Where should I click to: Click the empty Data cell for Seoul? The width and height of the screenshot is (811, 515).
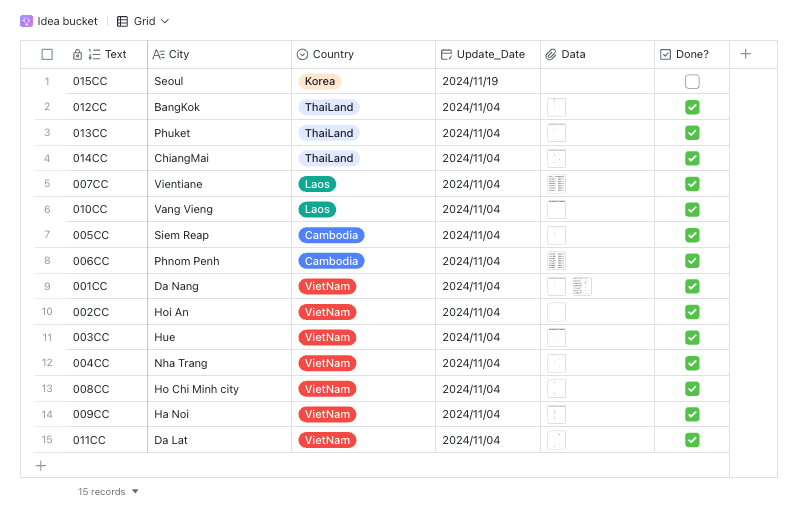click(597, 81)
